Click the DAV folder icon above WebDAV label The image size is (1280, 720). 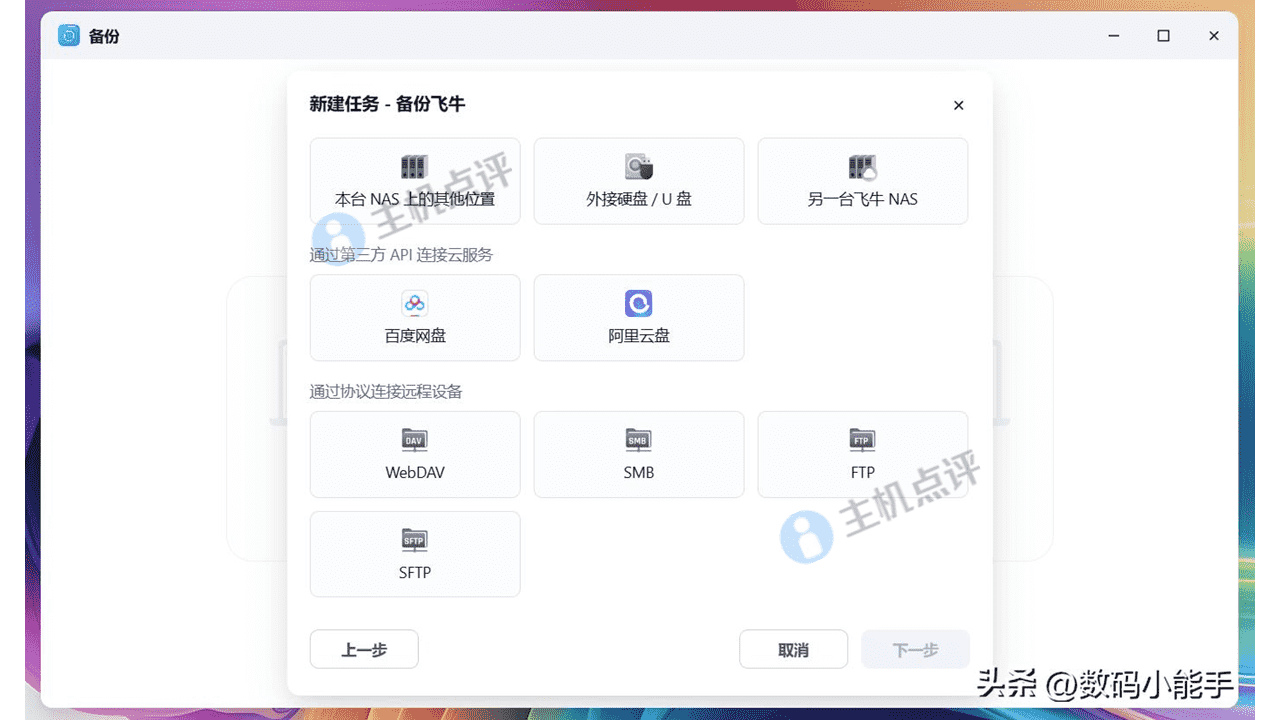[x=414, y=439]
